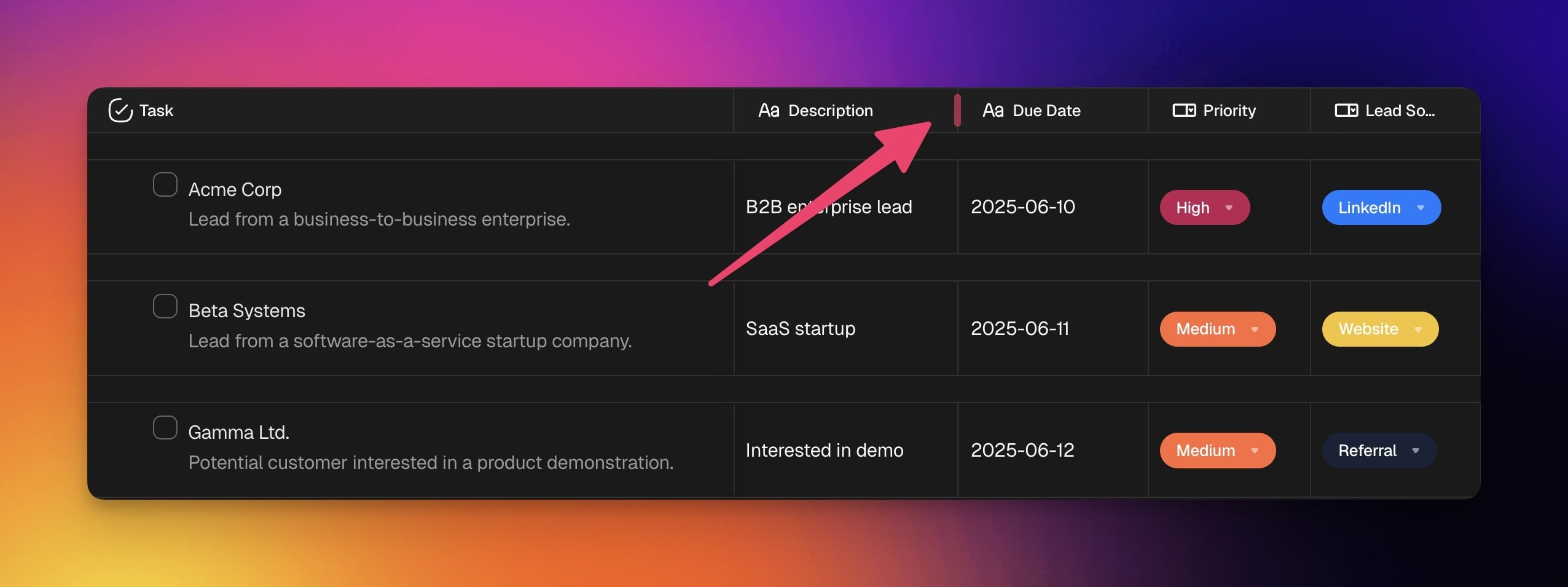
Task: Click the select-type icon beside Lead Source
Action: click(1346, 111)
